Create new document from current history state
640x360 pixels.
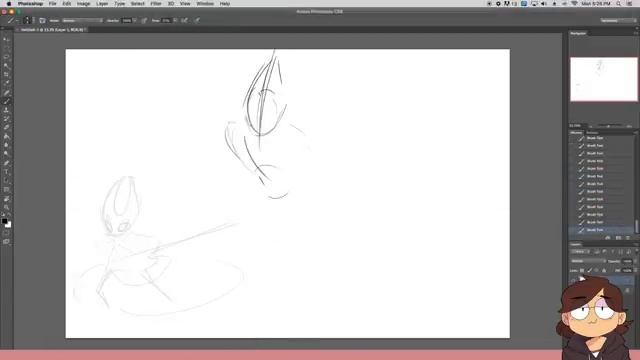(x=608, y=238)
